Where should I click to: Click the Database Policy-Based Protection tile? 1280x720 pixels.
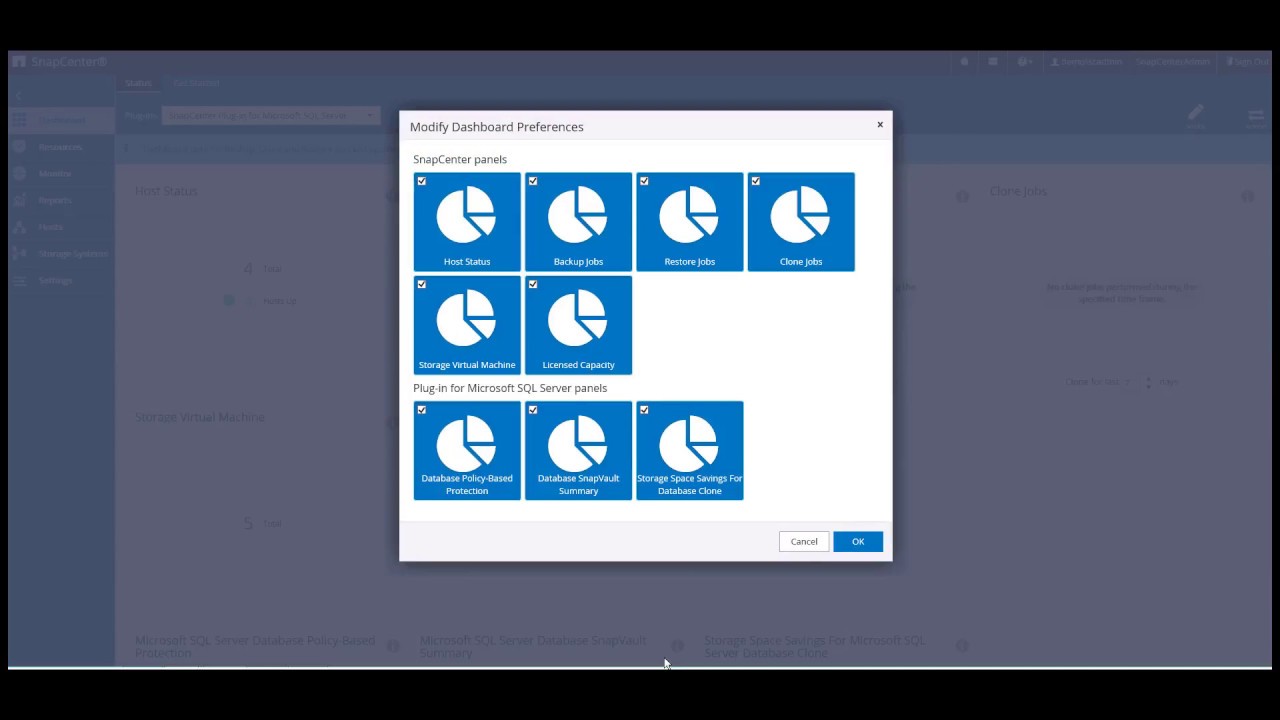coord(467,451)
